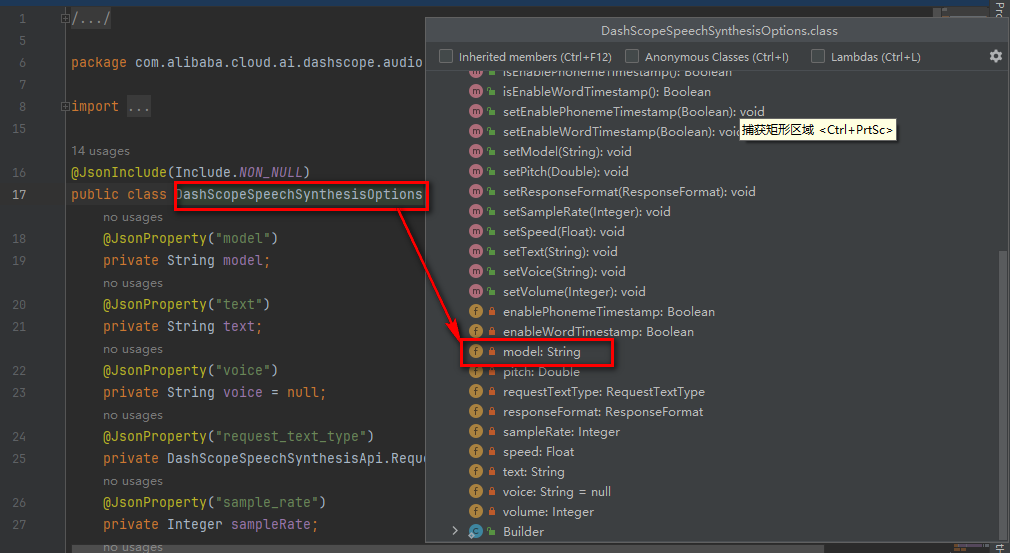Check the Lambdas option
The width and height of the screenshot is (1010, 553).
click(817, 57)
